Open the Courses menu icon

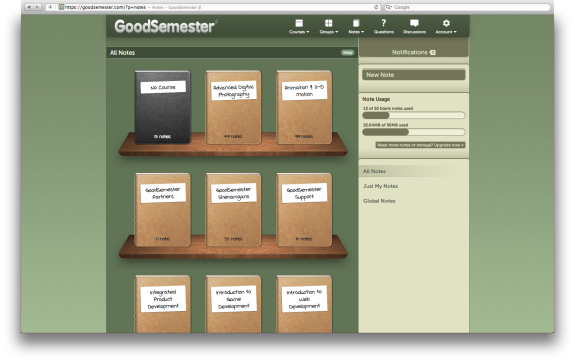tap(299, 23)
